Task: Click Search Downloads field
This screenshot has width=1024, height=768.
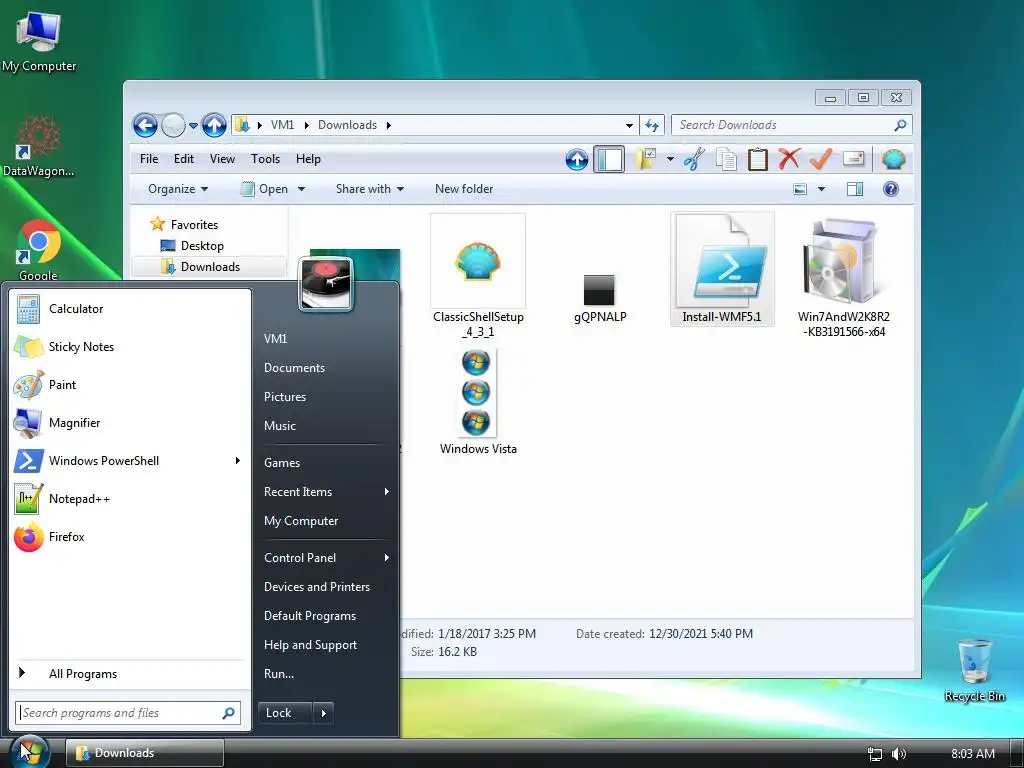Action: [x=792, y=125]
